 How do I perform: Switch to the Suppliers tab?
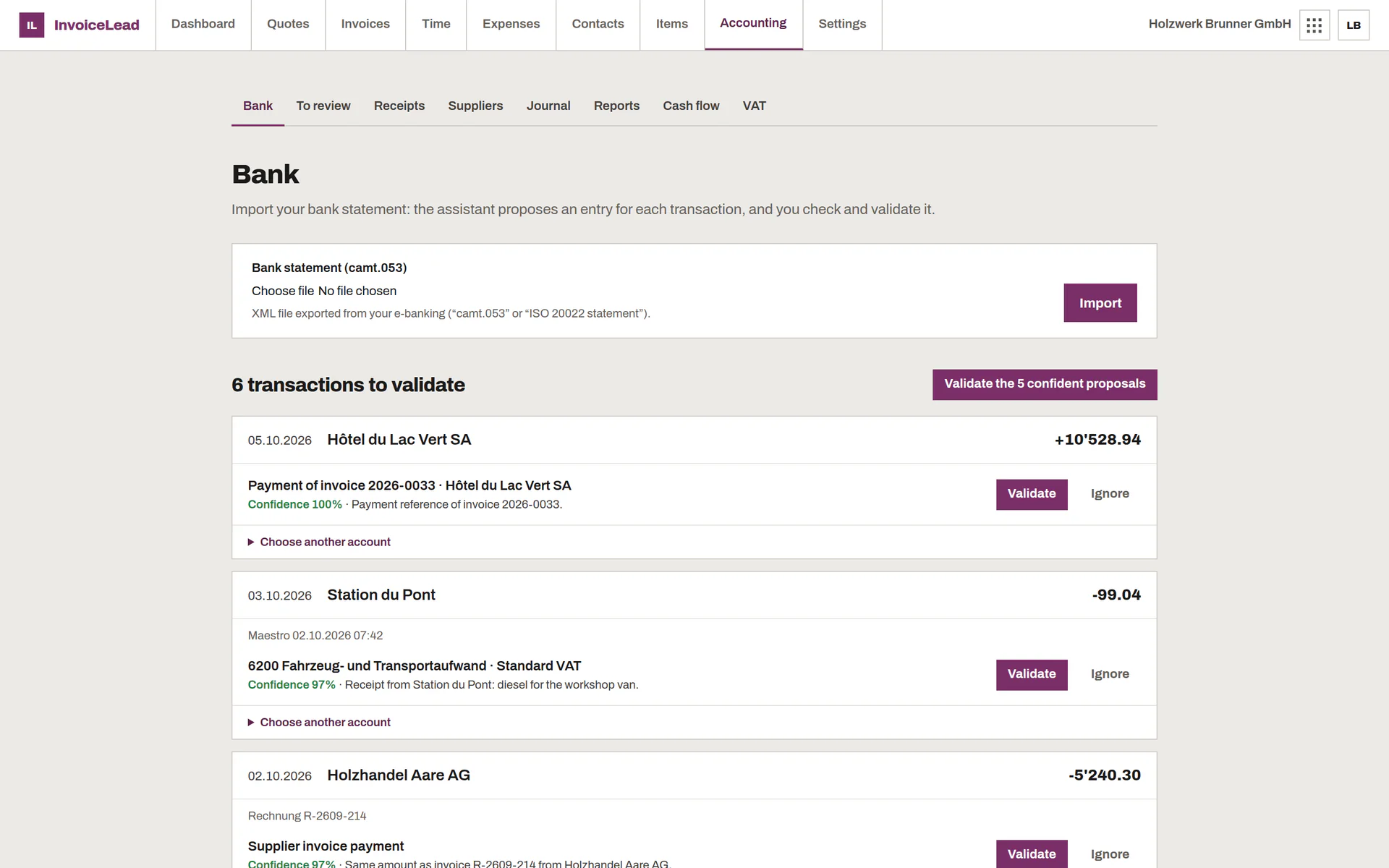click(475, 106)
